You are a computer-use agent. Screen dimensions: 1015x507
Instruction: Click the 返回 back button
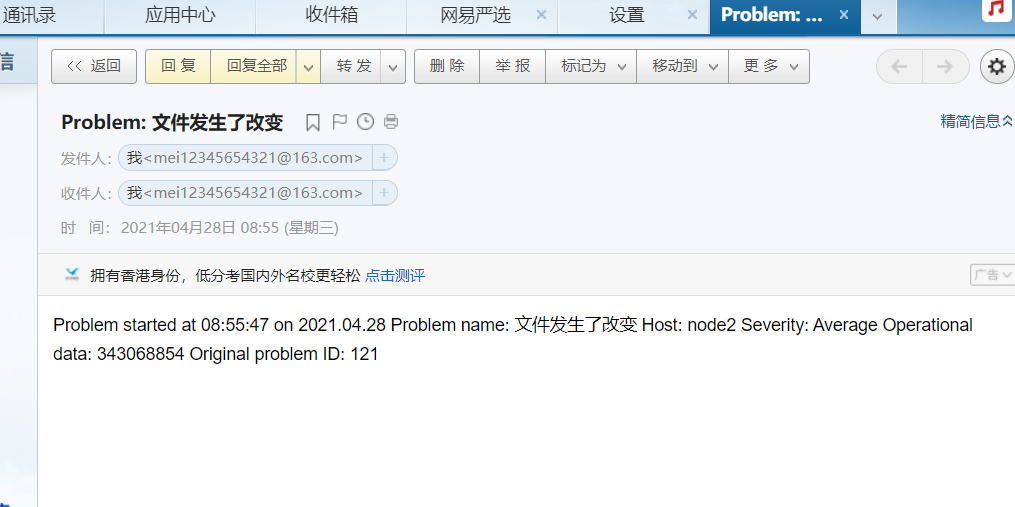tap(94, 66)
